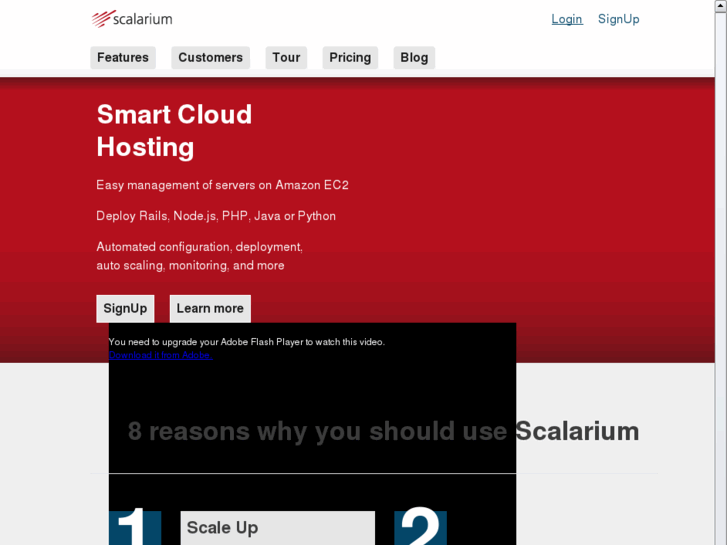Click the red striped logo mark
The width and height of the screenshot is (727, 545).
pos(101,19)
